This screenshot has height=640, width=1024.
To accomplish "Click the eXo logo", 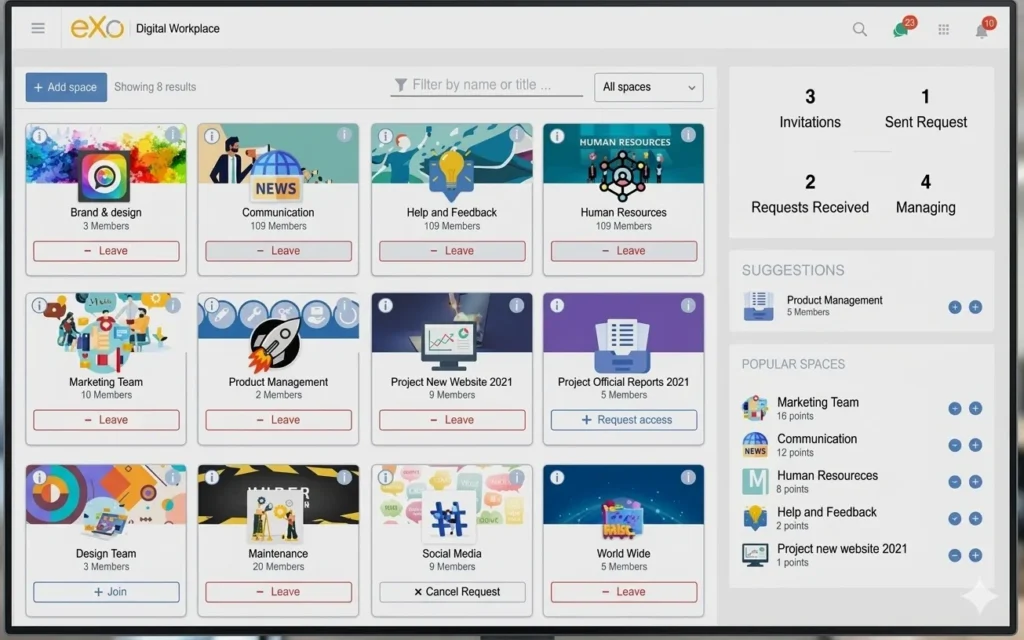I will pos(97,27).
